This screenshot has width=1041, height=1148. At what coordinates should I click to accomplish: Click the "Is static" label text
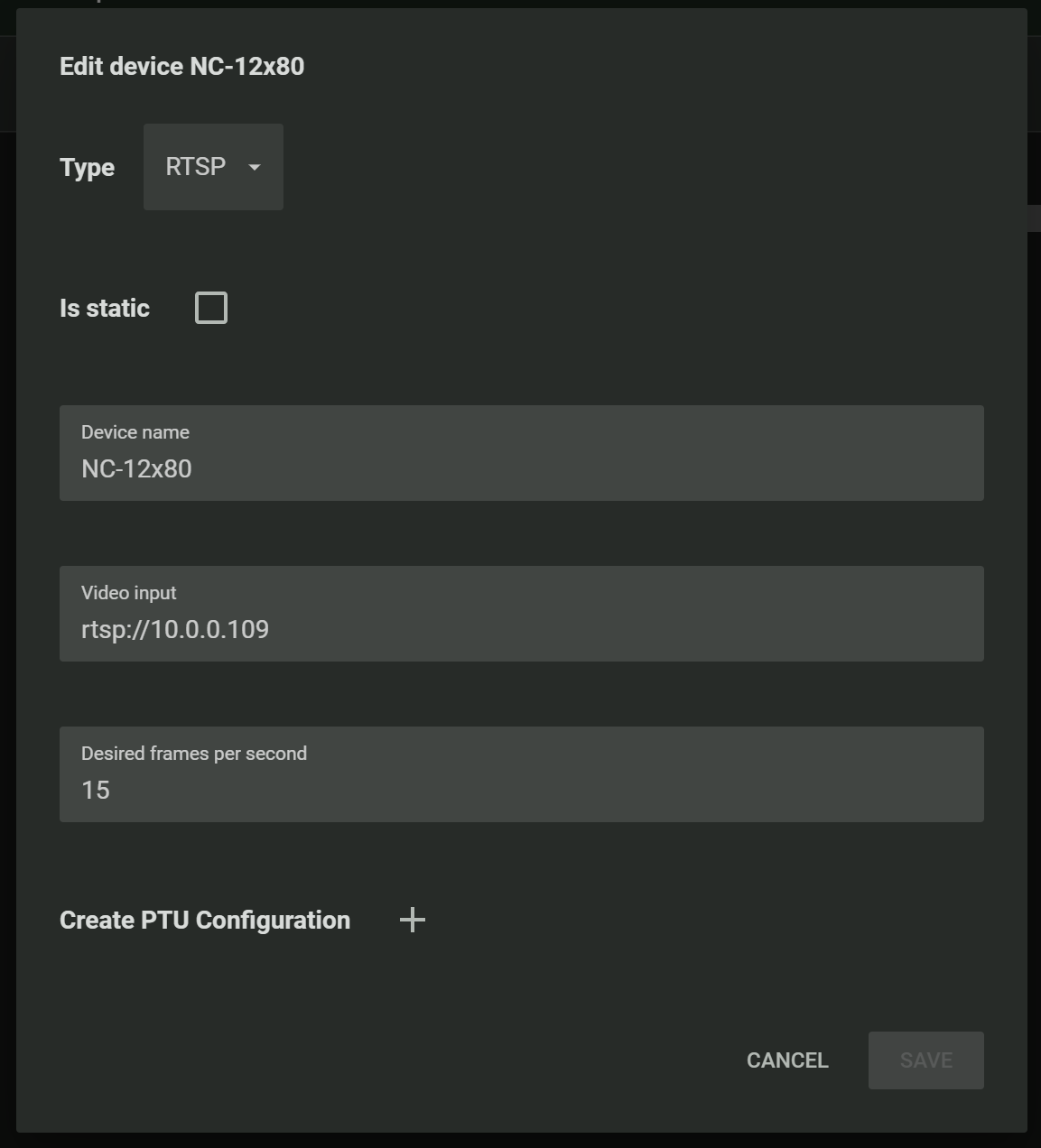tap(105, 308)
